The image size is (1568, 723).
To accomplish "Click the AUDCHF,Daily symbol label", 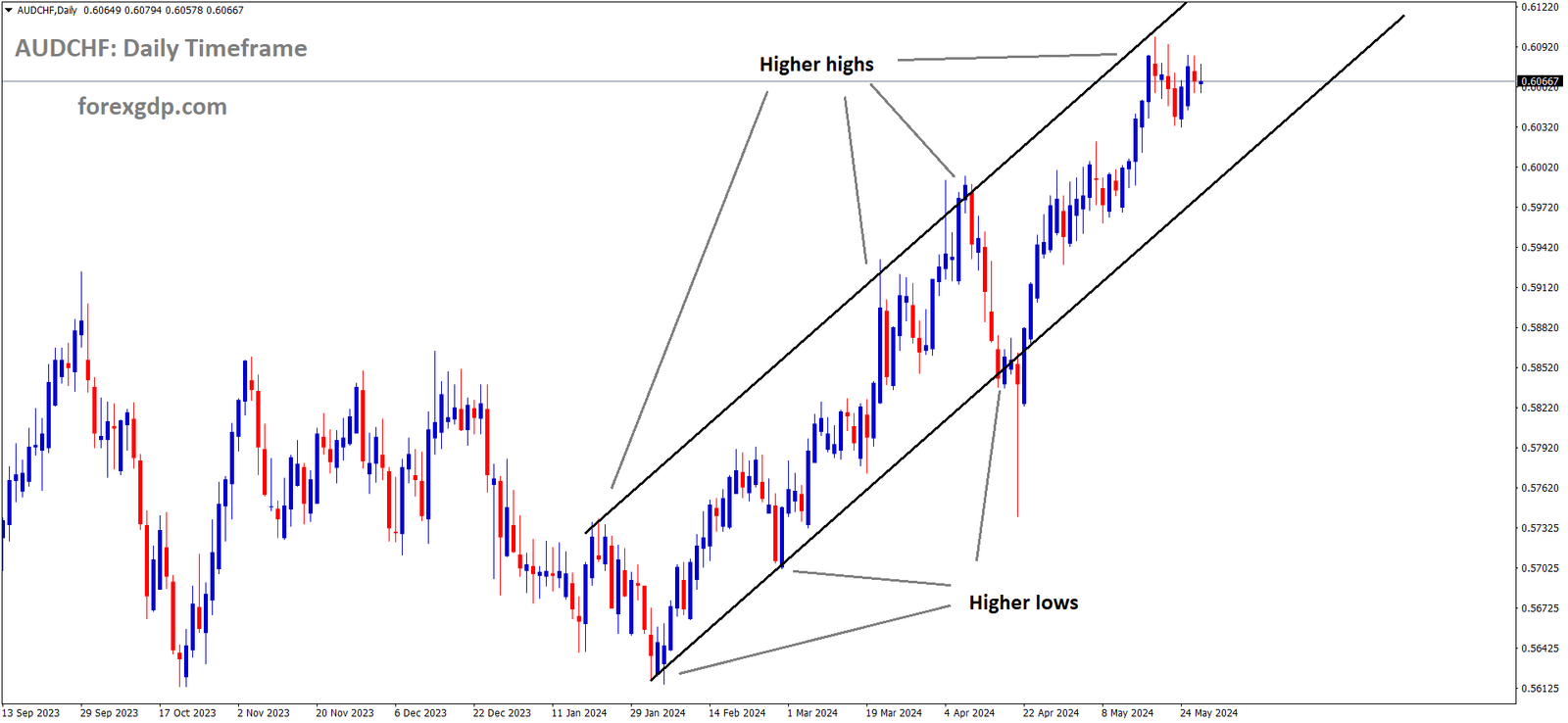I will (x=47, y=10).
